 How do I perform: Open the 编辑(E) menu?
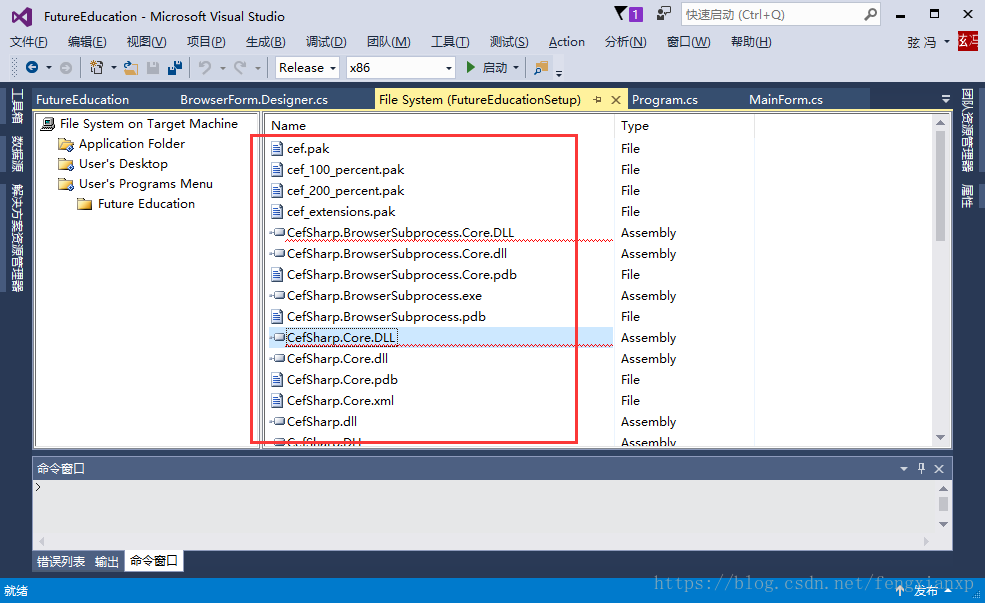pos(87,42)
